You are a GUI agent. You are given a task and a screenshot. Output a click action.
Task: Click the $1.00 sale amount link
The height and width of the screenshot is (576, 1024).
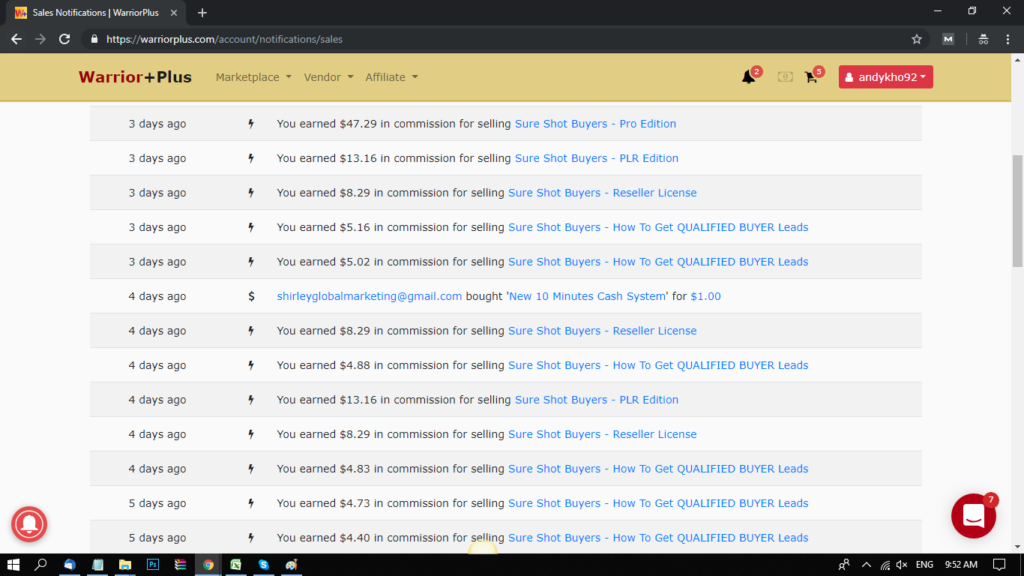click(x=705, y=296)
